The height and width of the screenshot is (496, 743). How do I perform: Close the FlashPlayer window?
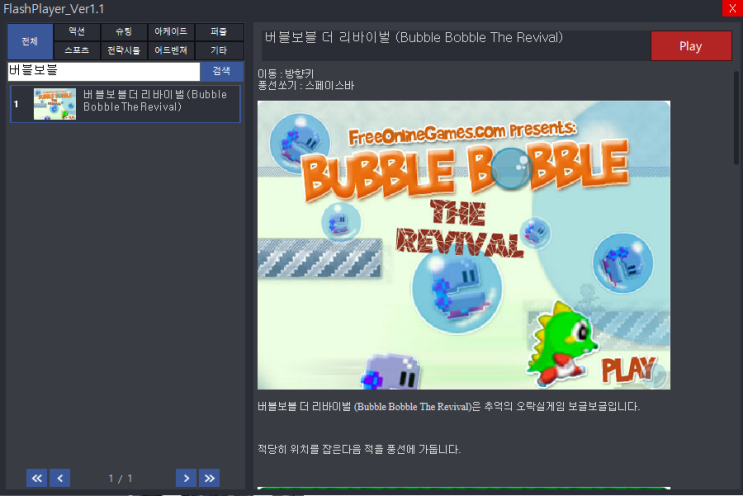(732, 8)
